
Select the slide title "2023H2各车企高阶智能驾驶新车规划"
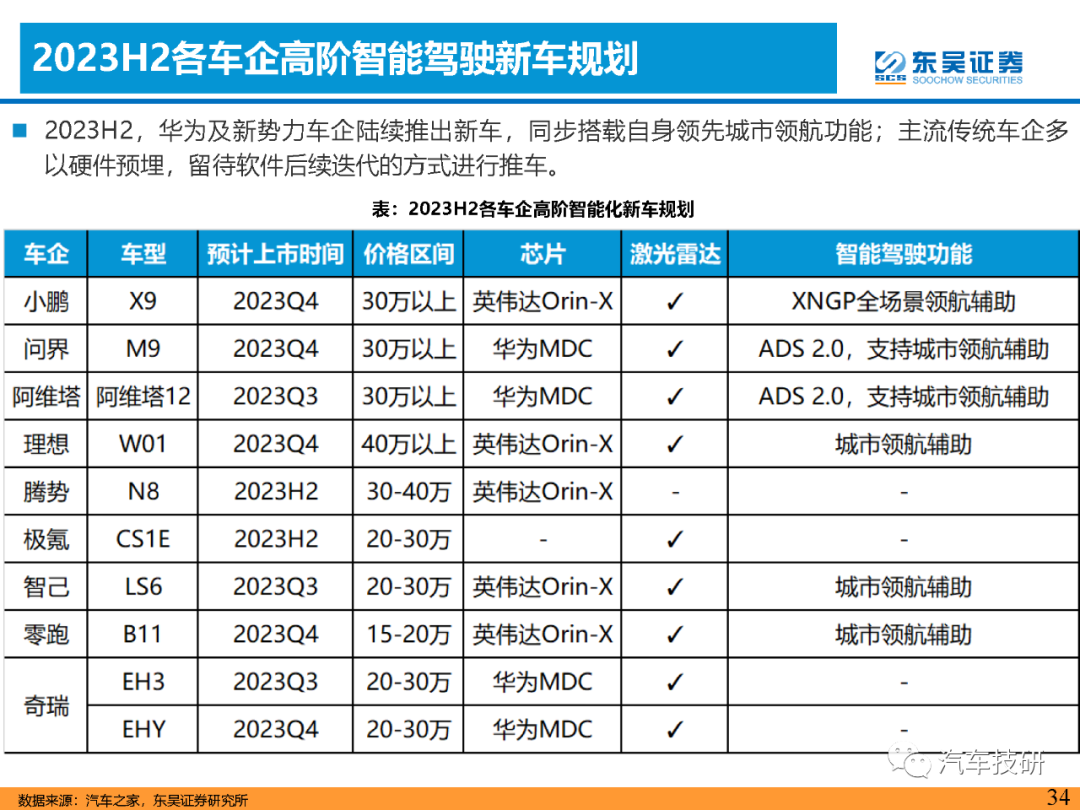coord(335,58)
